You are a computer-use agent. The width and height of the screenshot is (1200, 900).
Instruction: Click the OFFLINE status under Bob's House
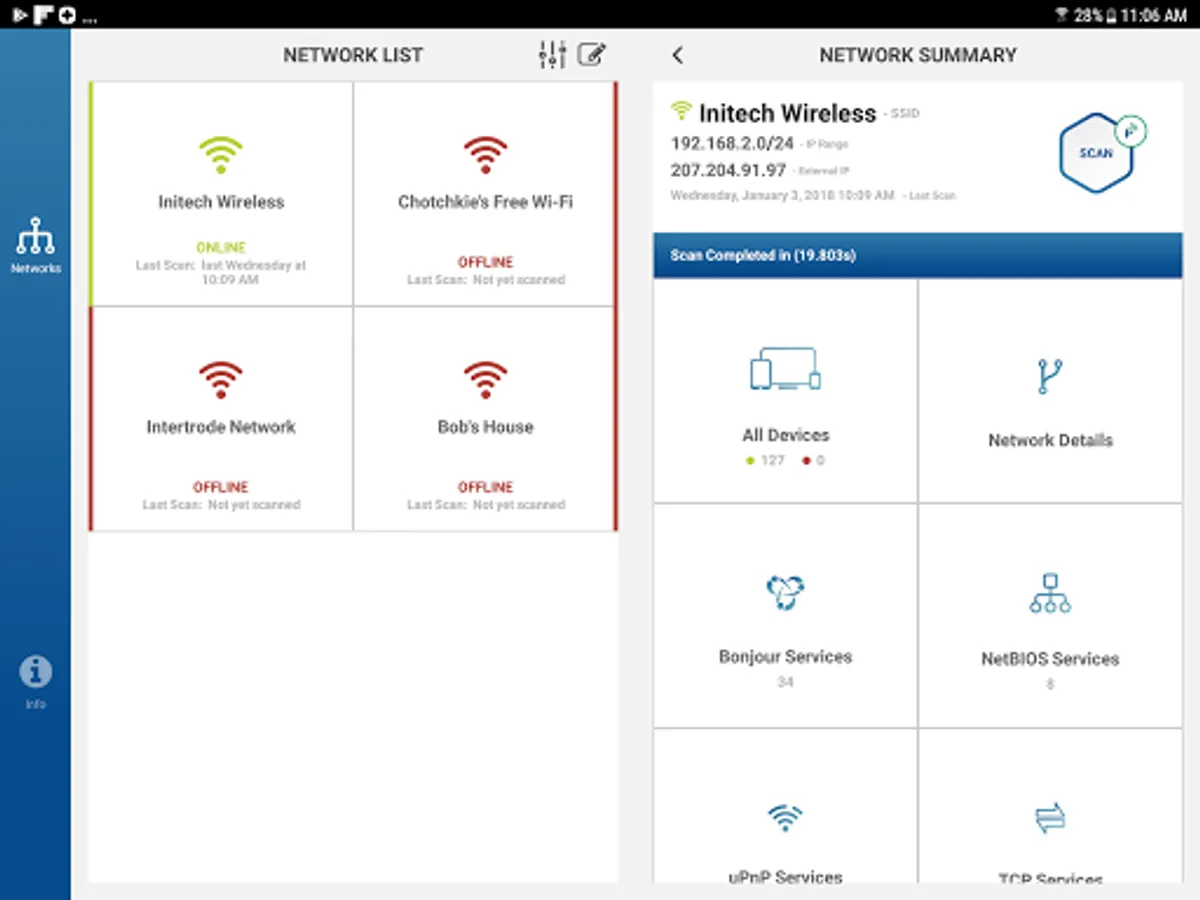pos(485,487)
